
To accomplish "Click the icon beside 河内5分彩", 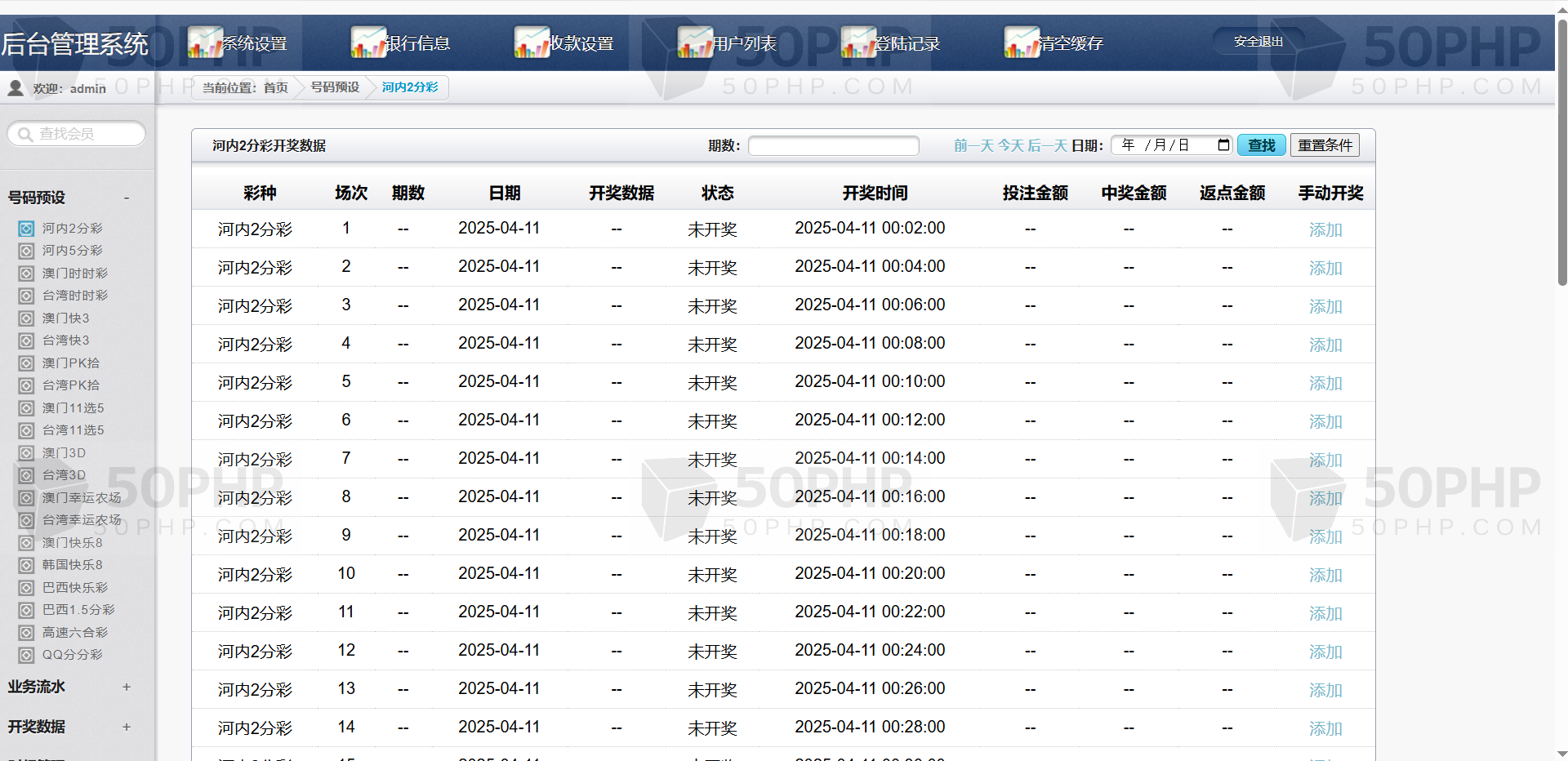I will tap(27, 251).
